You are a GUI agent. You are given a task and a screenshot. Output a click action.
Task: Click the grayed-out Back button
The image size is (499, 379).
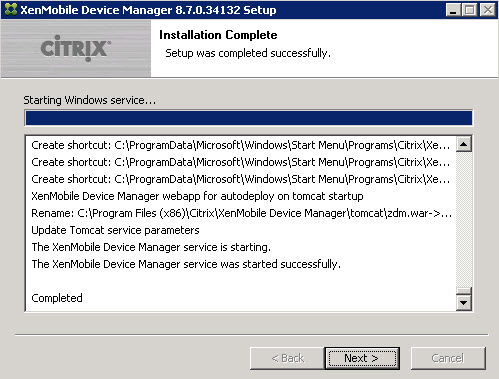287,358
